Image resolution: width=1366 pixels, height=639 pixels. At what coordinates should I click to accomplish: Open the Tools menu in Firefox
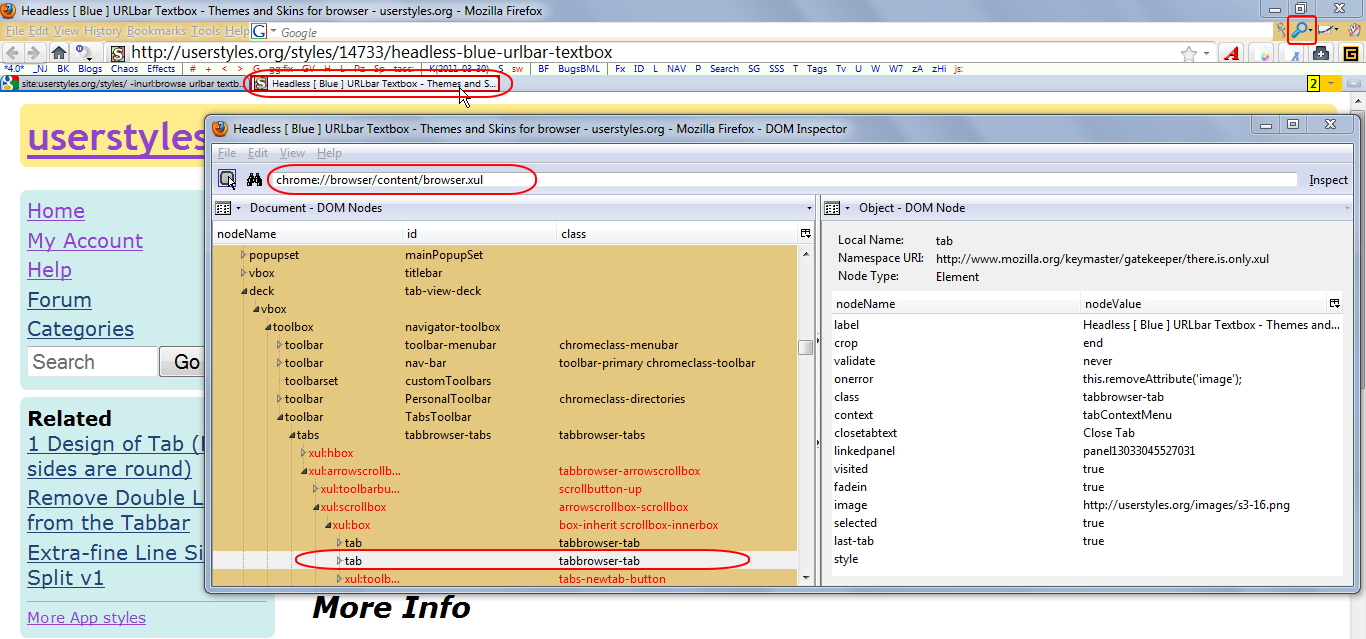tap(206, 31)
